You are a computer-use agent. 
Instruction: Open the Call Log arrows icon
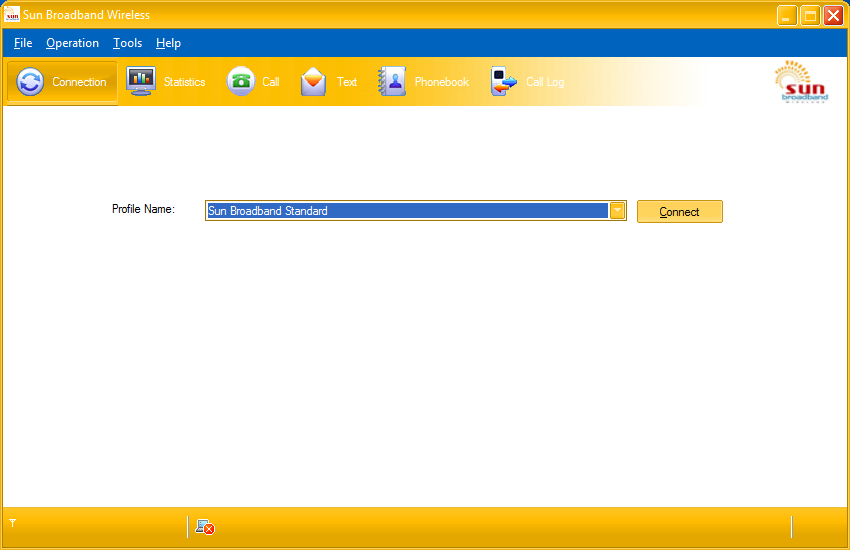click(503, 81)
